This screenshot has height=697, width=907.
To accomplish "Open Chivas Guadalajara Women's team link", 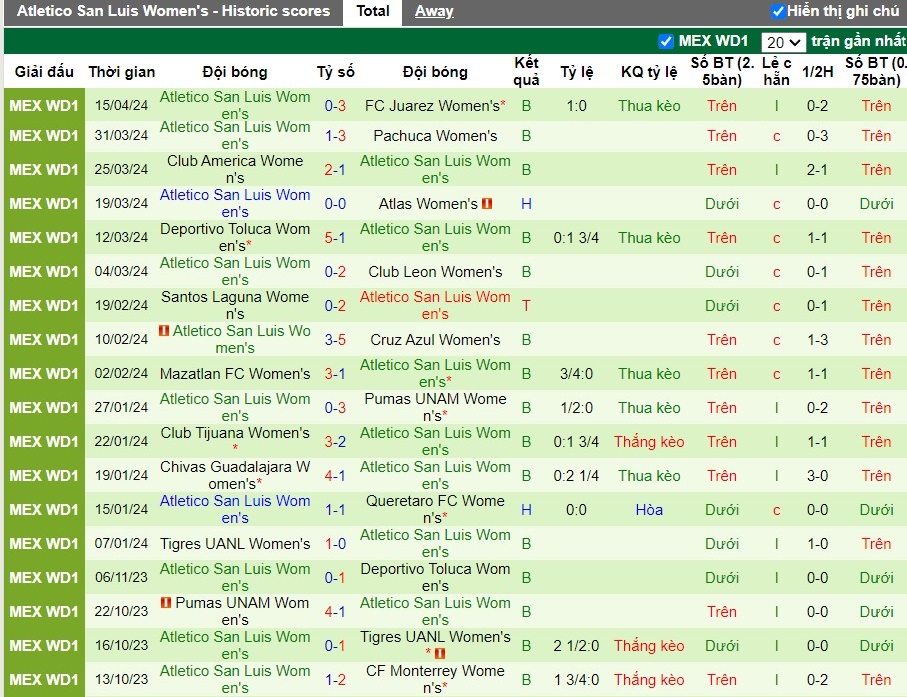I will (235, 475).
